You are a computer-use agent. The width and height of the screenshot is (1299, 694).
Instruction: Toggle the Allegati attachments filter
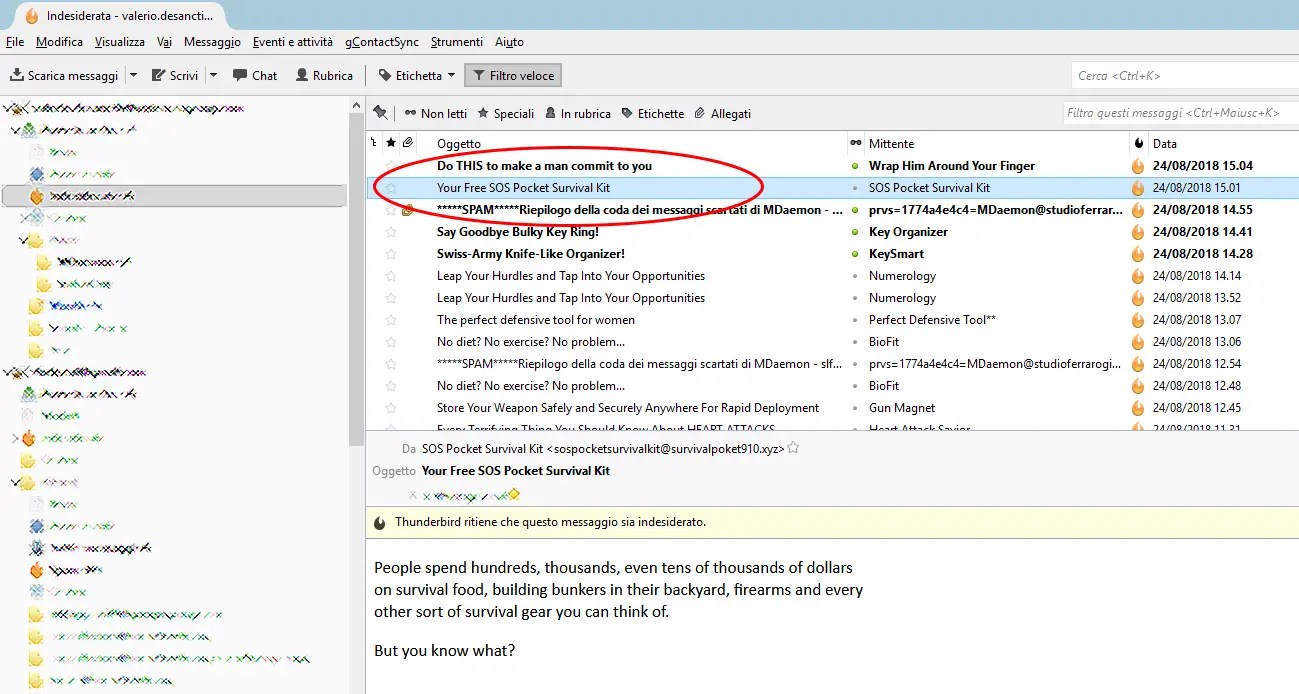point(722,113)
